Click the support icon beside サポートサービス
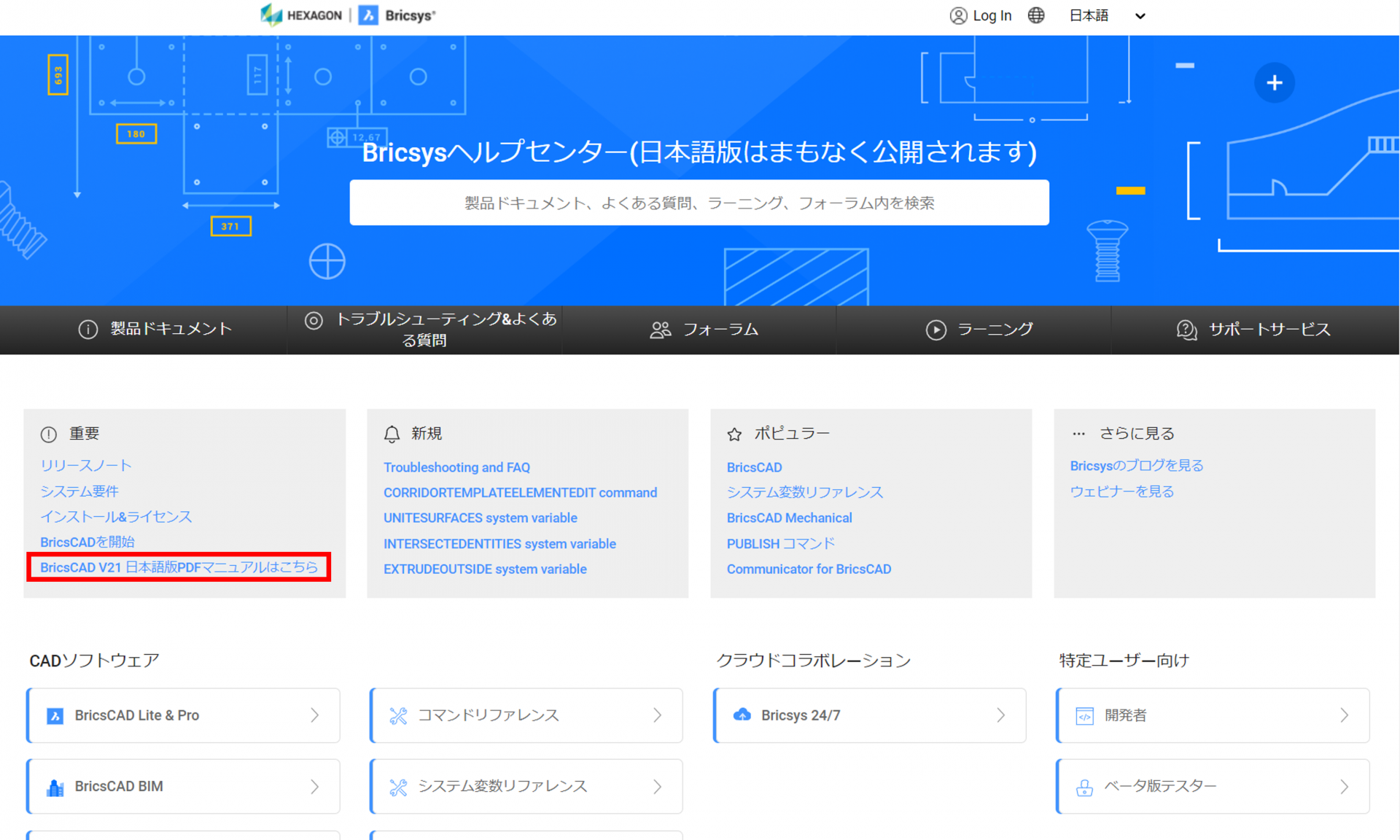Viewport: 1400px width, 840px height. point(1187,330)
